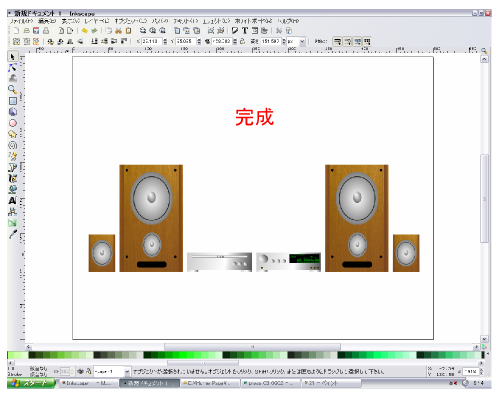Select the Gradient tool
The image size is (500, 400).
pyautogui.click(x=13, y=223)
